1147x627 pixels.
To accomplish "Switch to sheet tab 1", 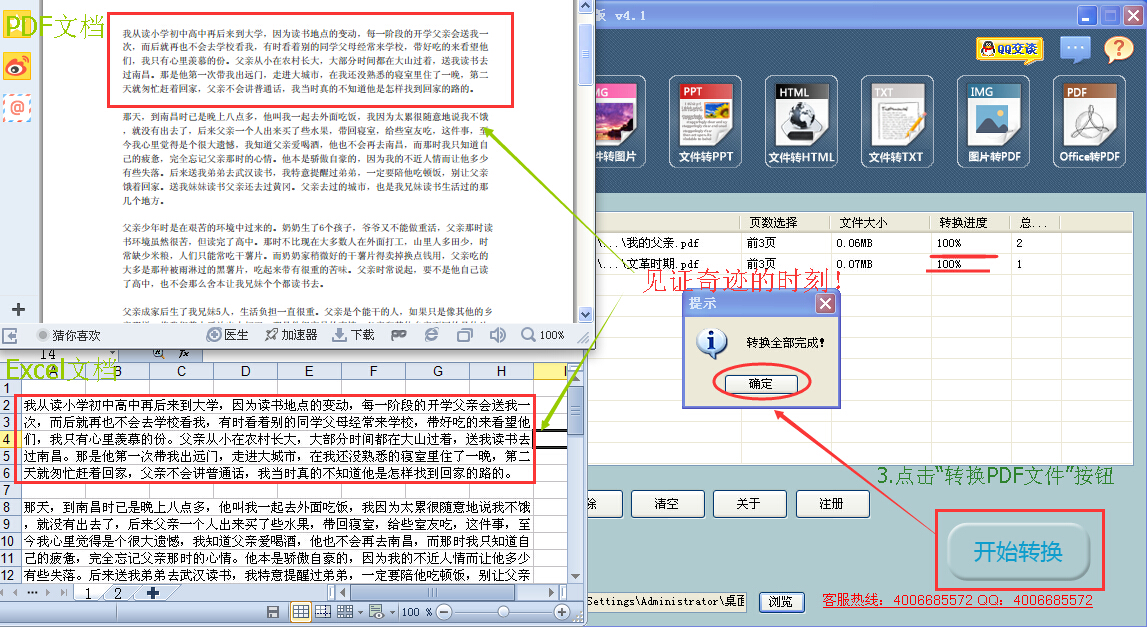I will coord(89,593).
